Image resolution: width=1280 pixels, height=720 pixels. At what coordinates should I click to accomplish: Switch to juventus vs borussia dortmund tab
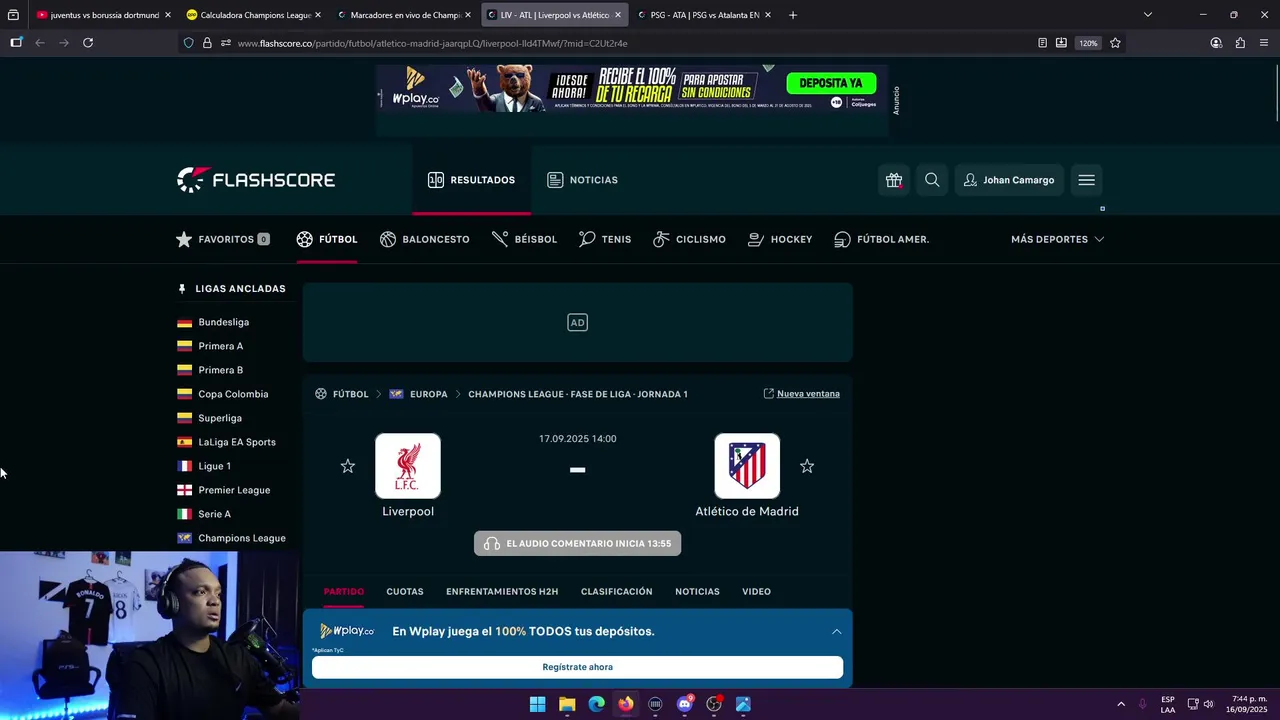pos(104,15)
